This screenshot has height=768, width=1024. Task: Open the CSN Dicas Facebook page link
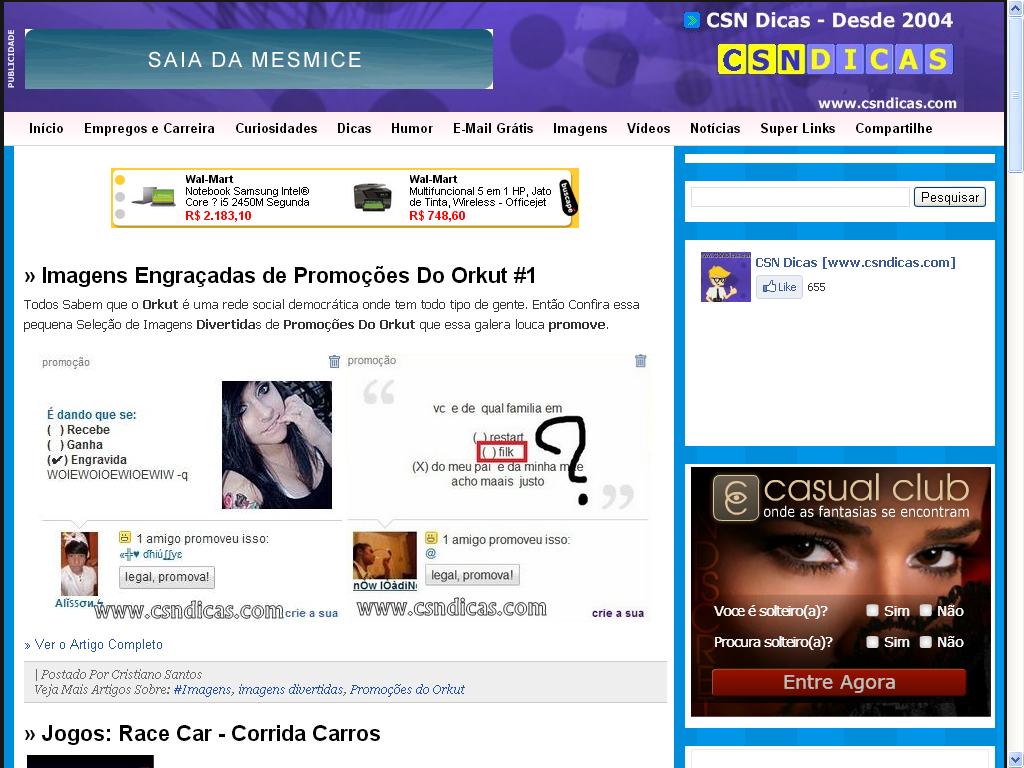coord(855,263)
